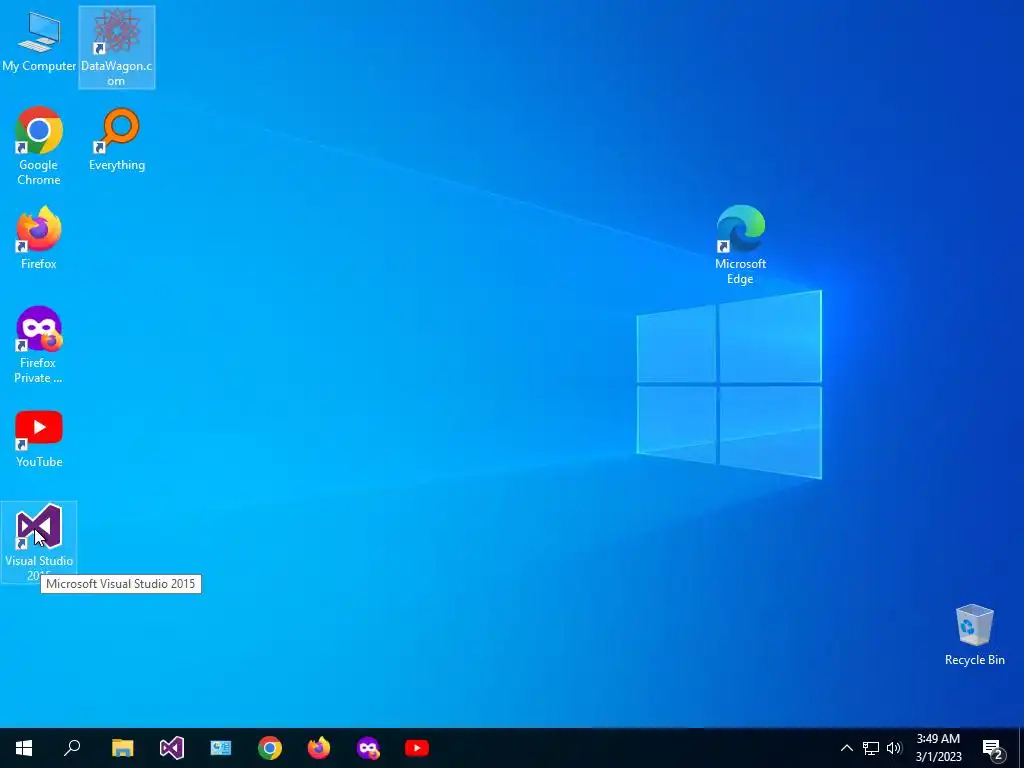This screenshot has height=768, width=1024.
Task: Select the My Computer desktop icon
Action: pyautogui.click(x=39, y=42)
